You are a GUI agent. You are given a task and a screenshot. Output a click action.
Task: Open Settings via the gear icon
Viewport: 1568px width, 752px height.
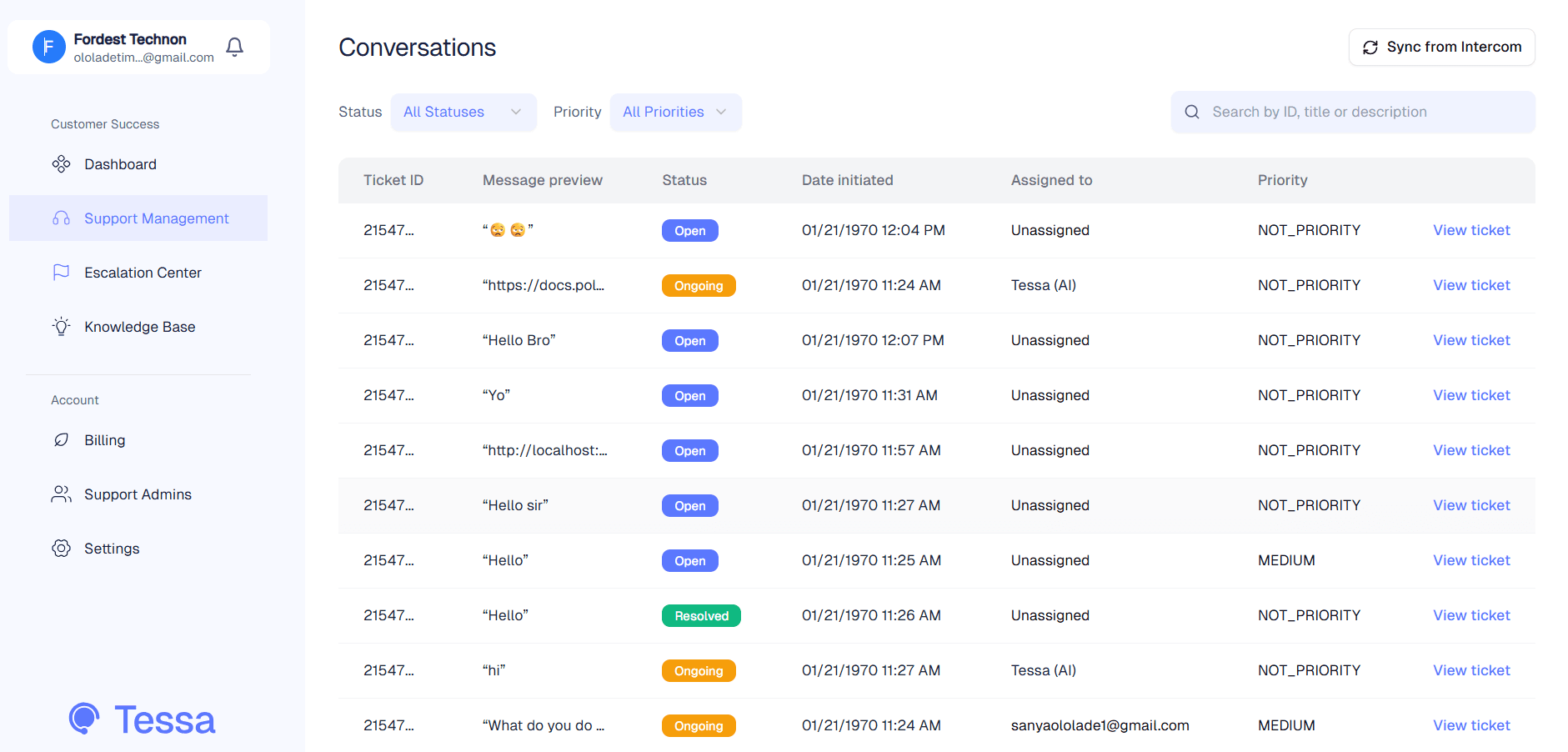pos(61,548)
